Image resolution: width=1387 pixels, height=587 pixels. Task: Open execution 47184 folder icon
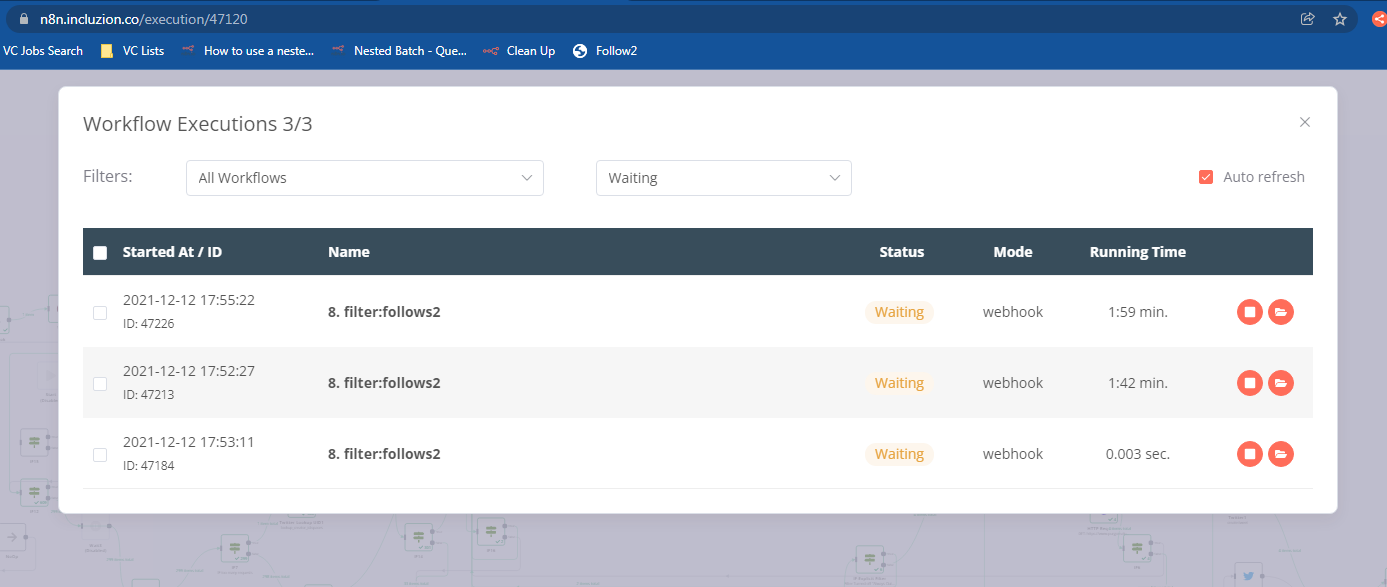[1280, 454]
